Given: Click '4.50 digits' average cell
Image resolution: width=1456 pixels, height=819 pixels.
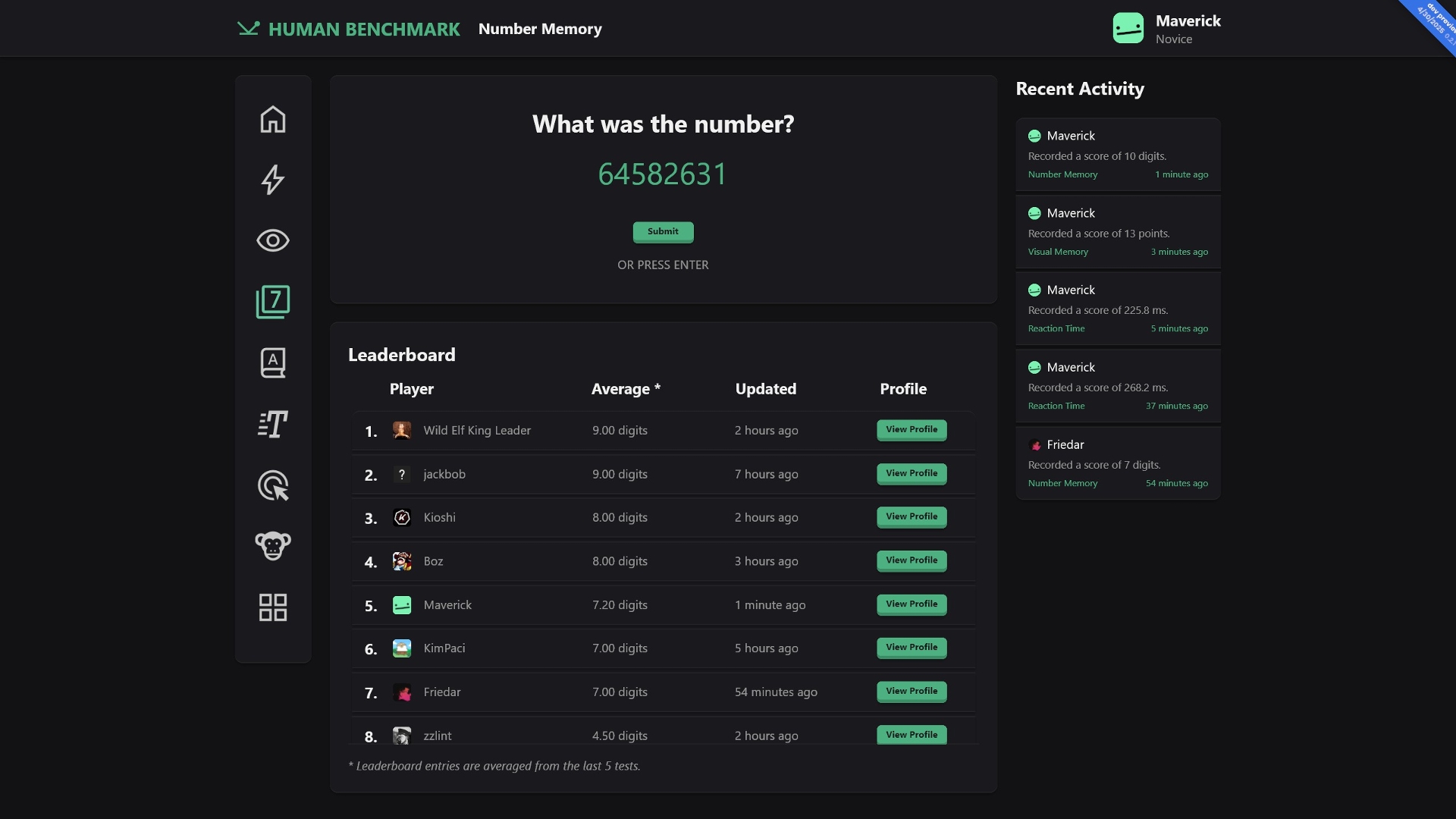Looking at the screenshot, I should point(620,736).
